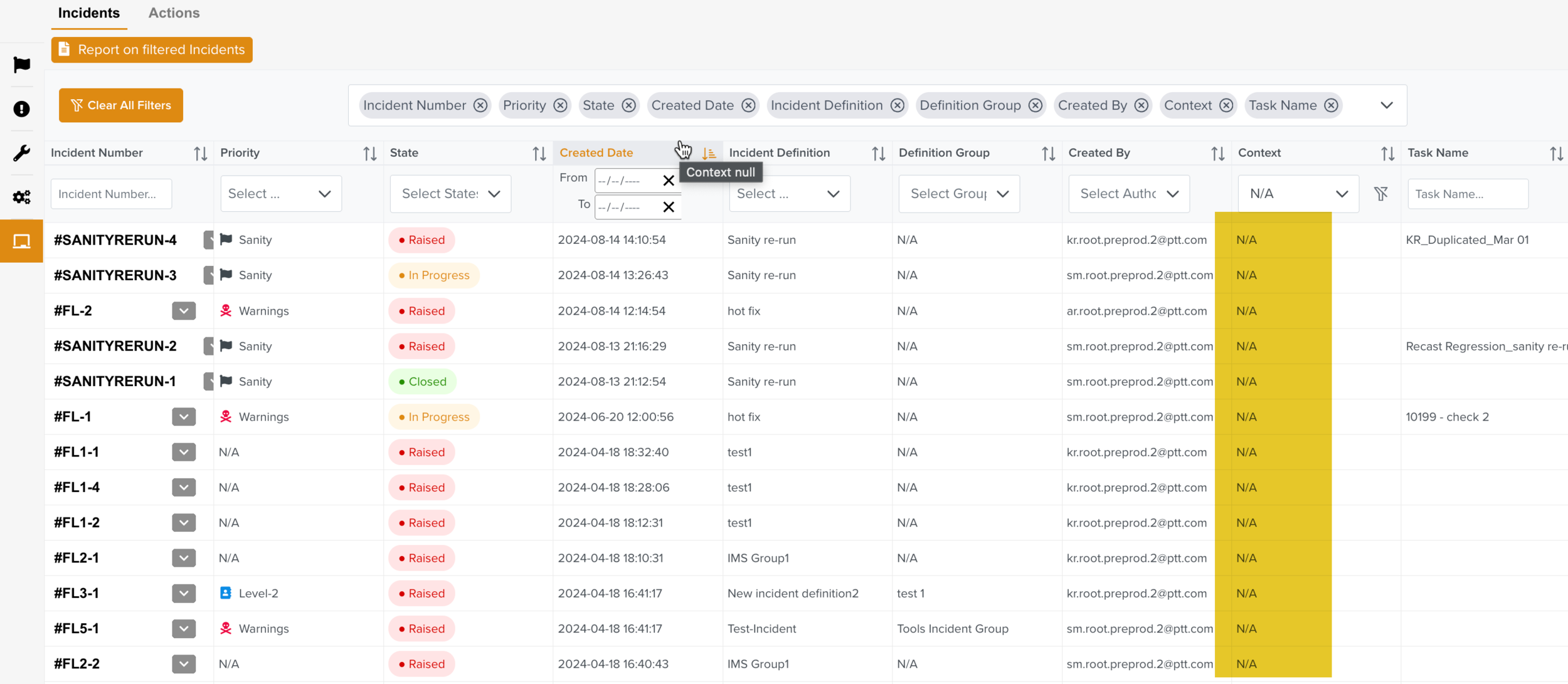Select the Incidents tab
Viewport: 1568px width, 684px height.
88,13
